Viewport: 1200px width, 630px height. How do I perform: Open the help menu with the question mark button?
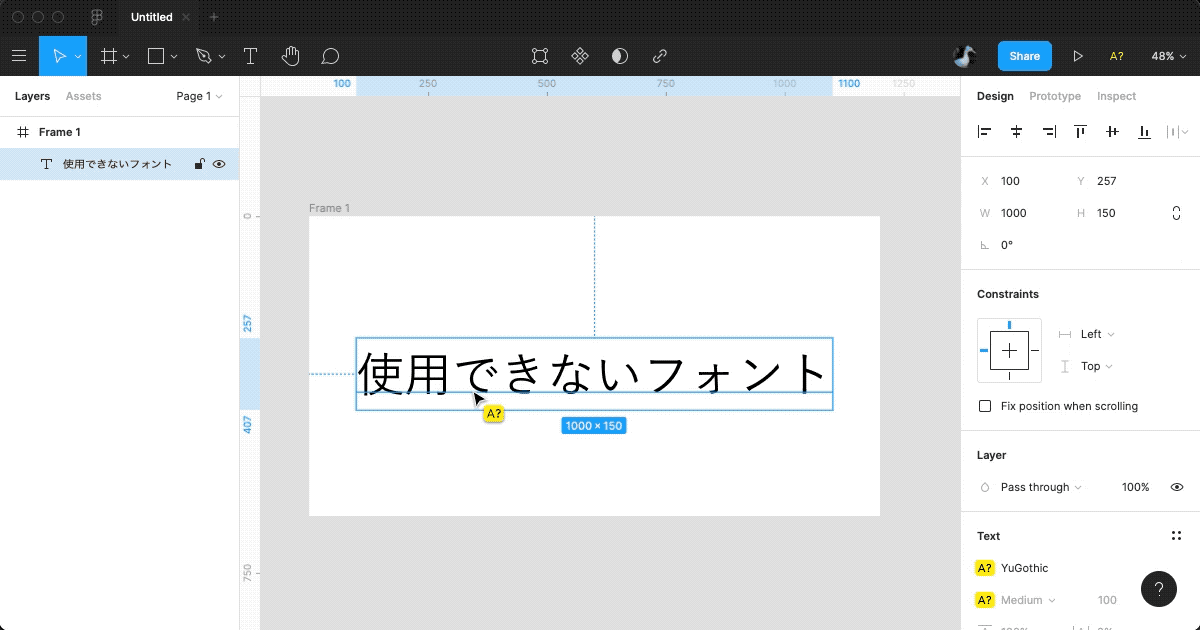coord(1159,589)
